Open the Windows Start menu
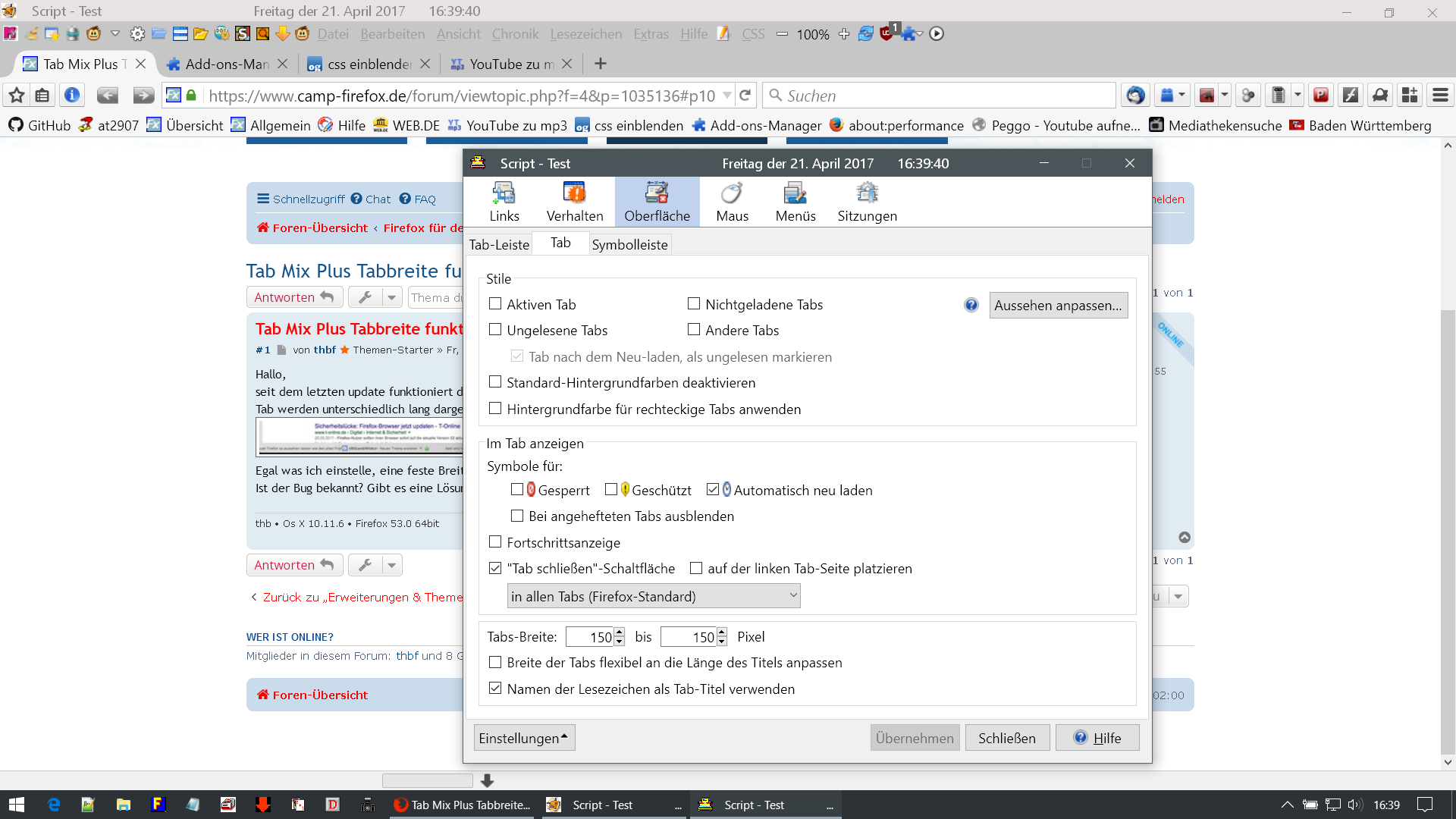 click(17, 805)
